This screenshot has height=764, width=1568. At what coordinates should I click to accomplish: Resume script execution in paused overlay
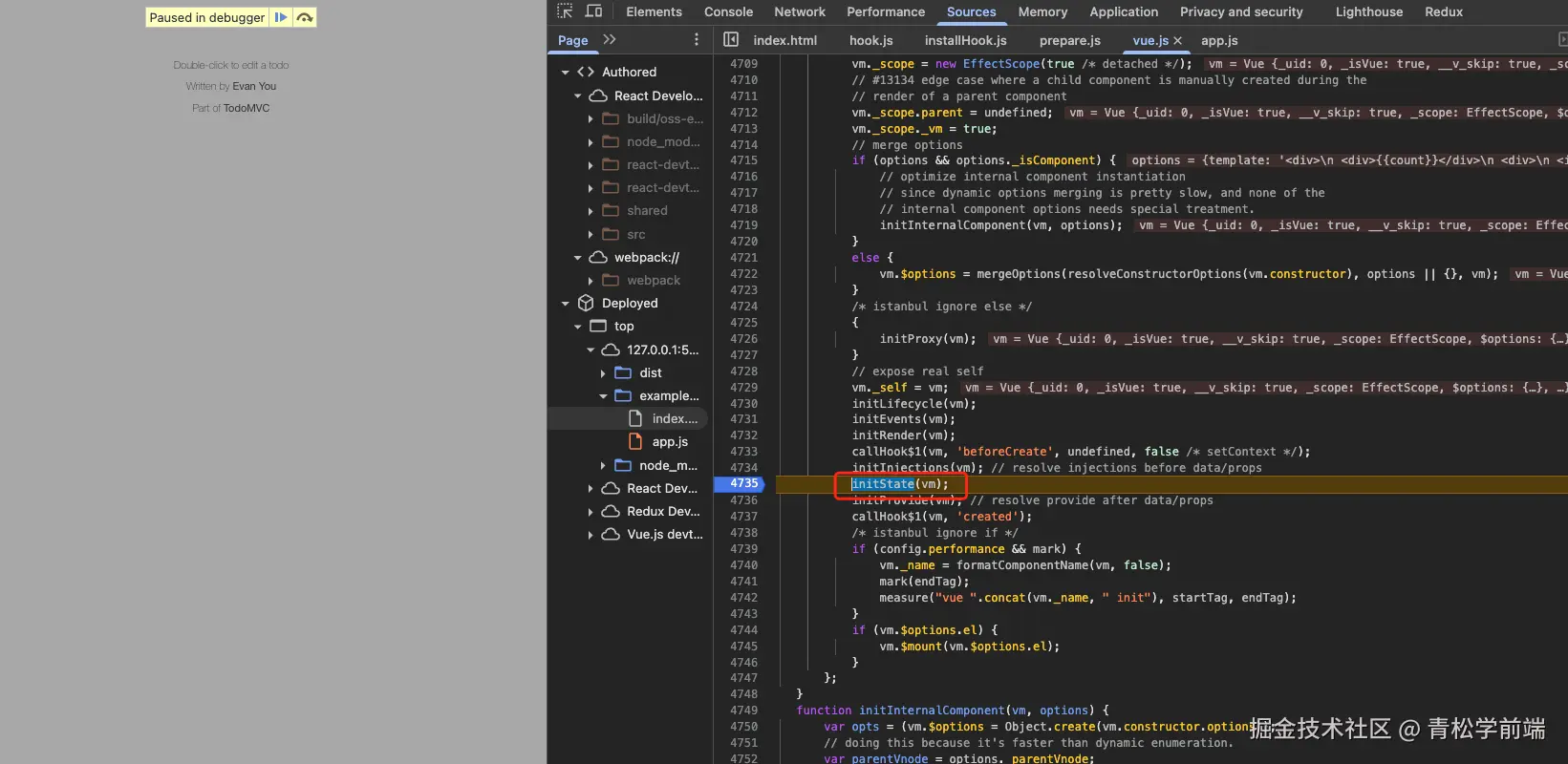click(x=280, y=17)
